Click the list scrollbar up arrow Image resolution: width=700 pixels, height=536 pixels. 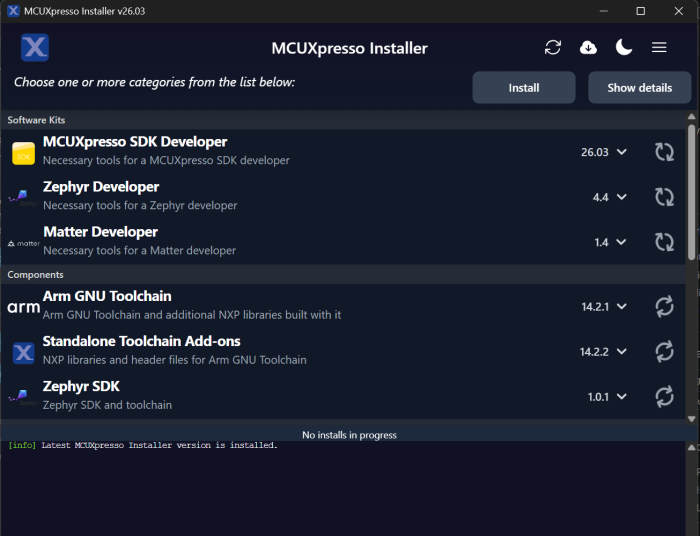point(692,116)
